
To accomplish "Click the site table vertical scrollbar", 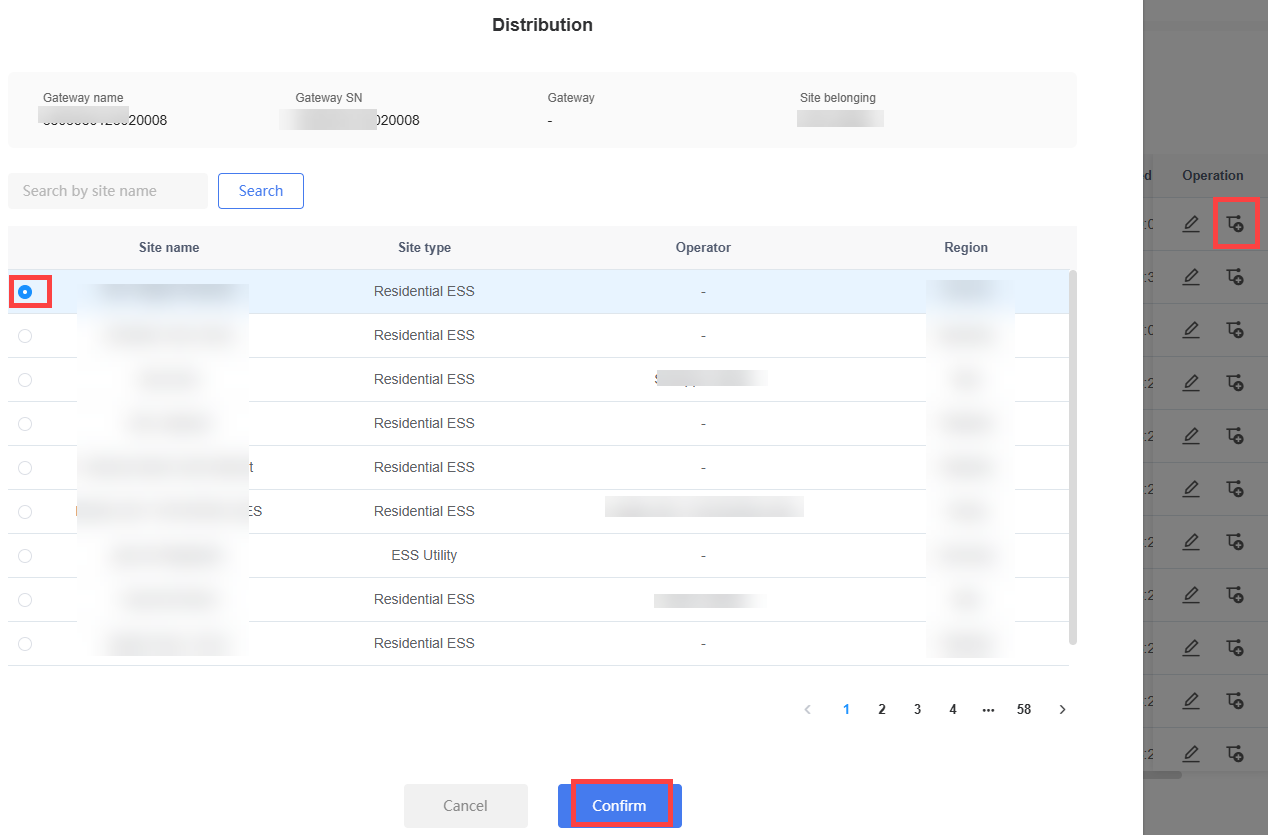I will pos(1073,457).
